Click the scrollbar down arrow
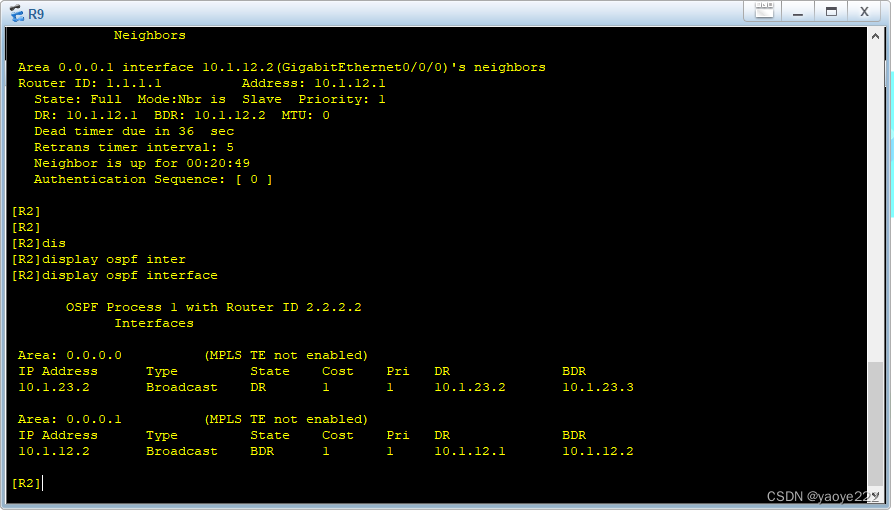894x514 pixels. [875, 495]
